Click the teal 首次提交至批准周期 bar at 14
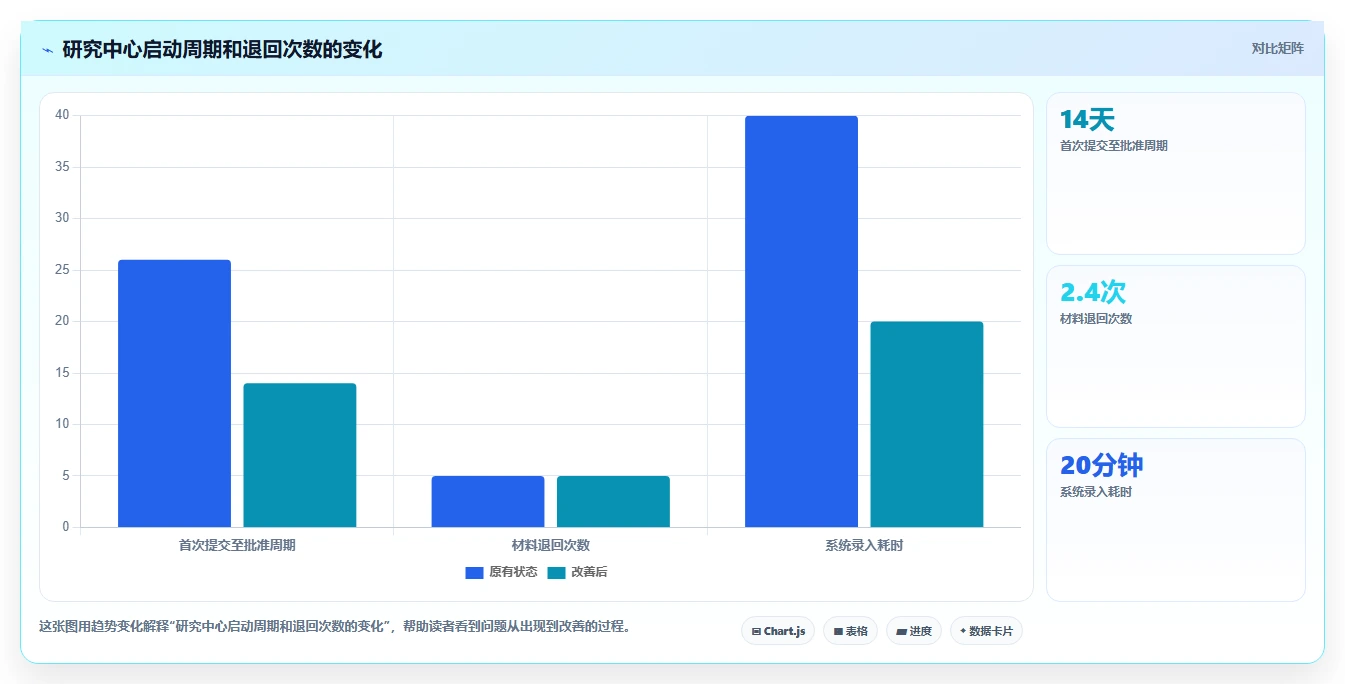The height and width of the screenshot is (684, 1345). click(x=300, y=455)
